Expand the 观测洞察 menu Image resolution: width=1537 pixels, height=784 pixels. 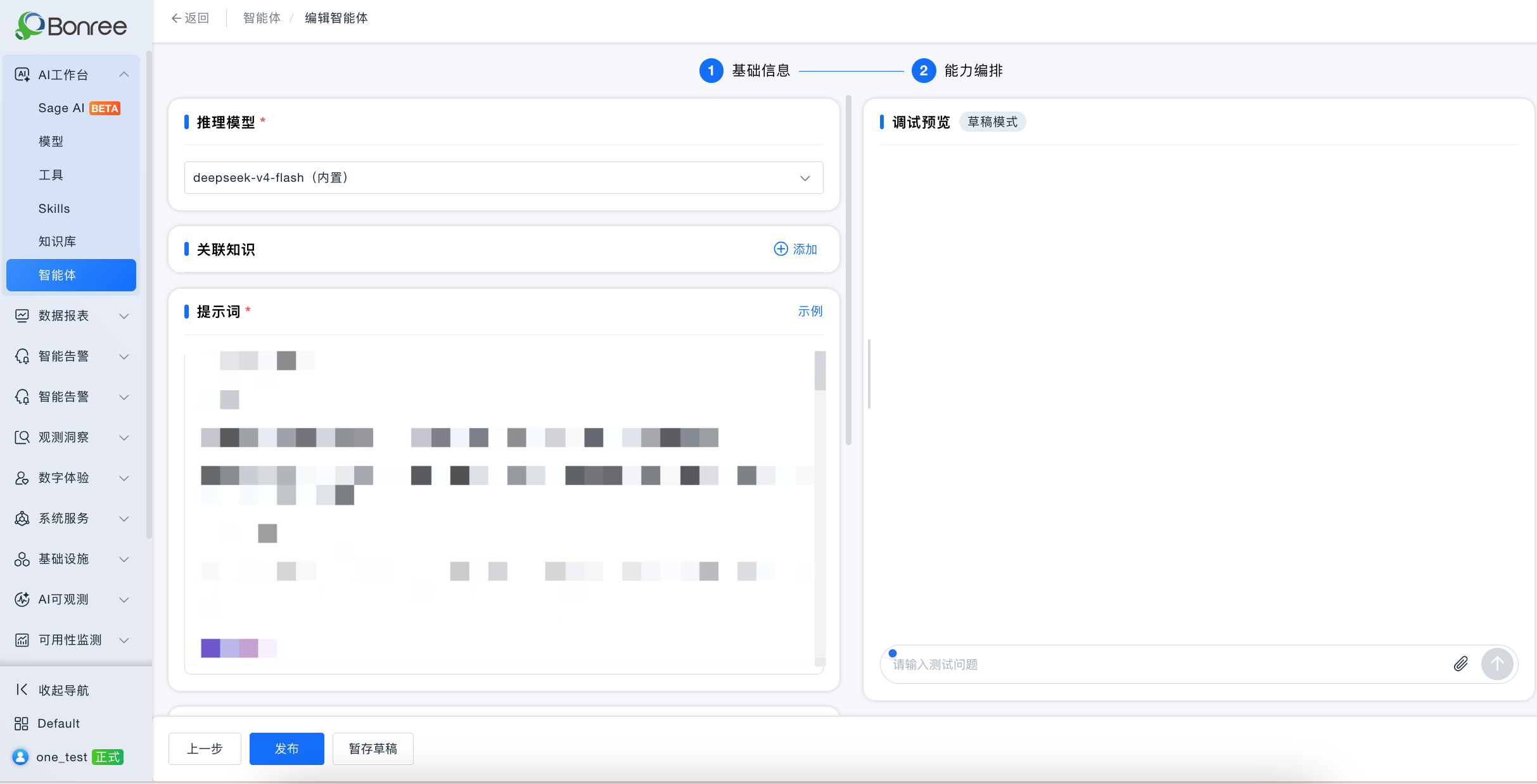pos(72,437)
